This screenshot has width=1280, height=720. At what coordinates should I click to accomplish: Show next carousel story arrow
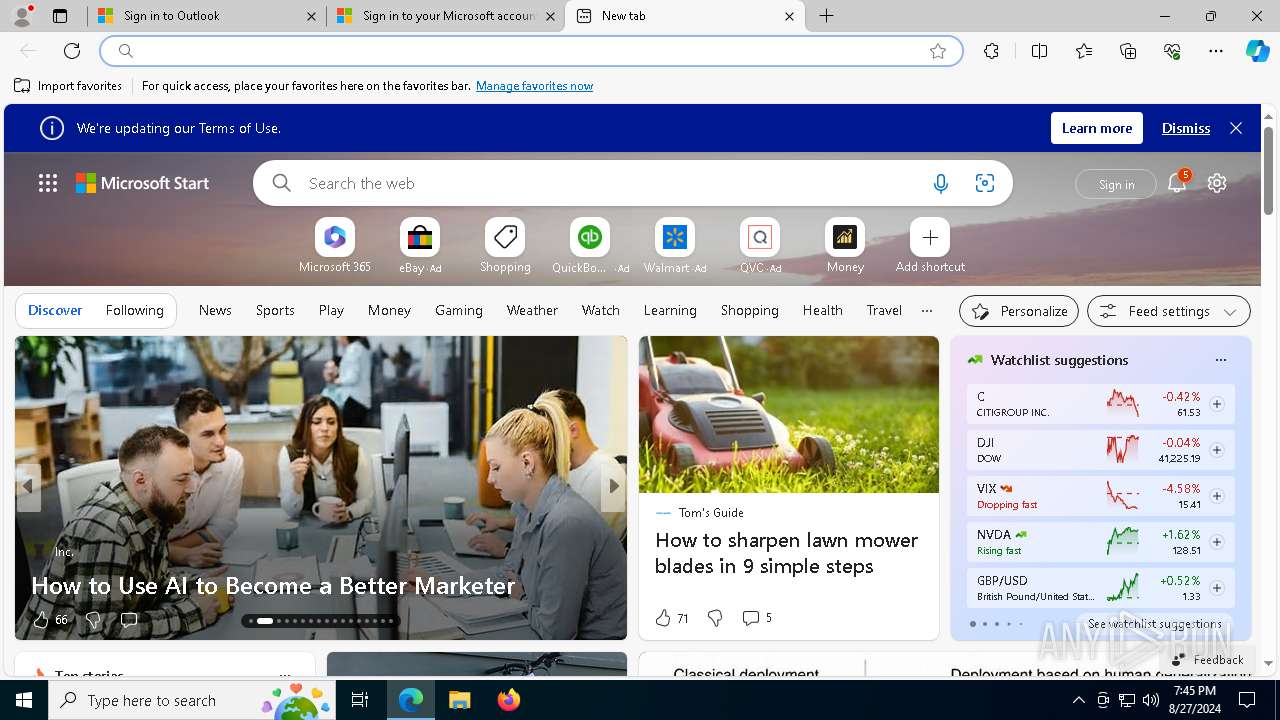point(614,487)
